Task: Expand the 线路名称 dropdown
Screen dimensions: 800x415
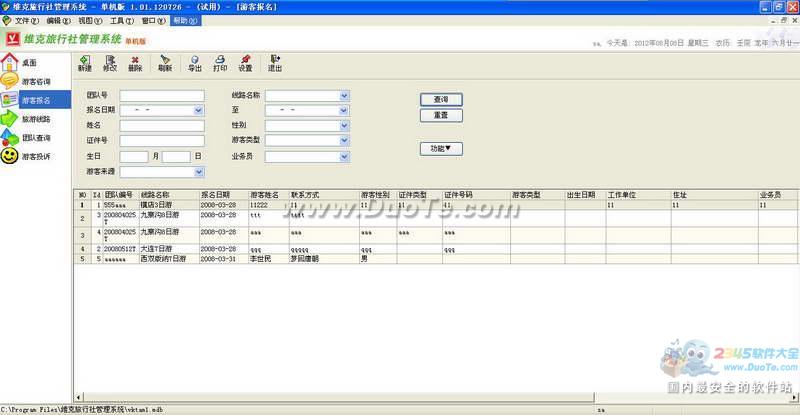Action: tap(344, 95)
